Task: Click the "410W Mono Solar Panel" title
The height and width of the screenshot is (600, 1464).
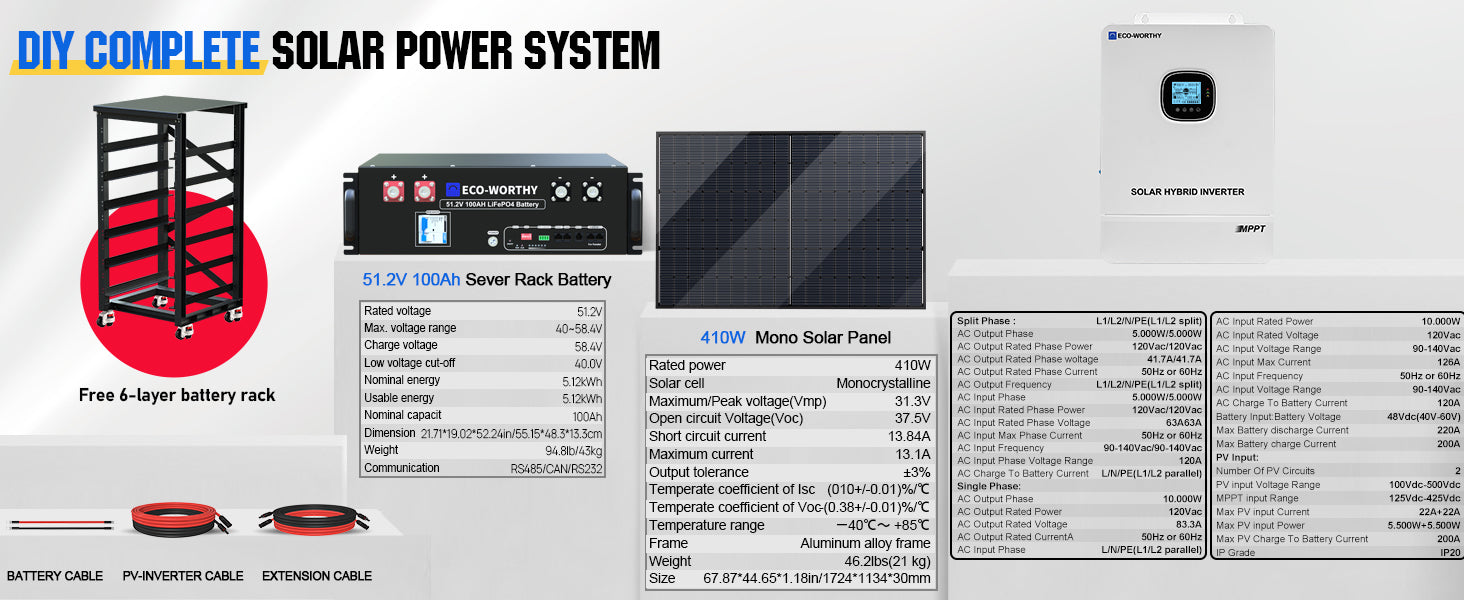Action: click(795, 337)
